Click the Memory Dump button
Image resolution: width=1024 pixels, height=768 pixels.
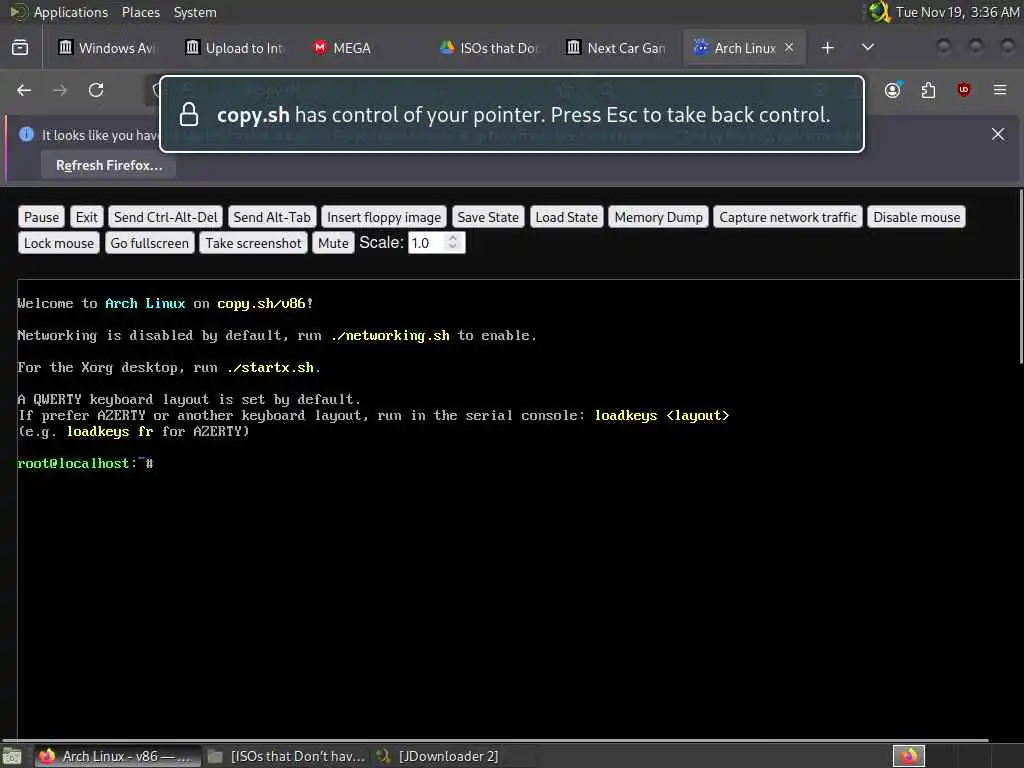click(658, 217)
